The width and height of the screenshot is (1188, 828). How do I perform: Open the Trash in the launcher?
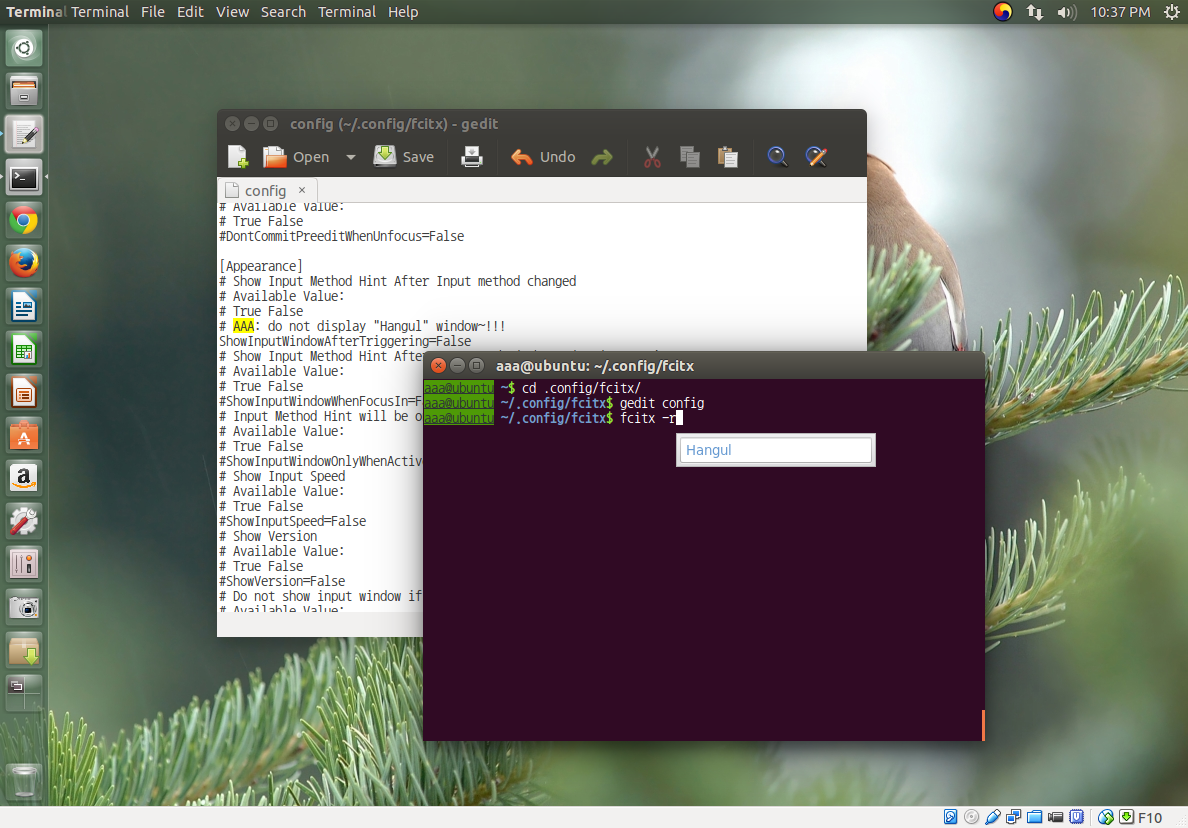coord(23,780)
